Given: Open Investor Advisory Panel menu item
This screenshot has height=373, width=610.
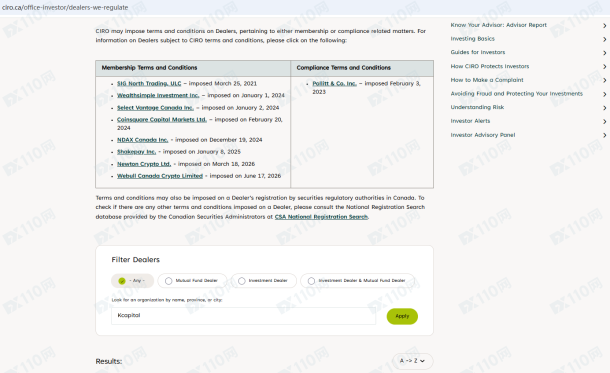Looking at the screenshot, I should pyautogui.click(x=483, y=135).
